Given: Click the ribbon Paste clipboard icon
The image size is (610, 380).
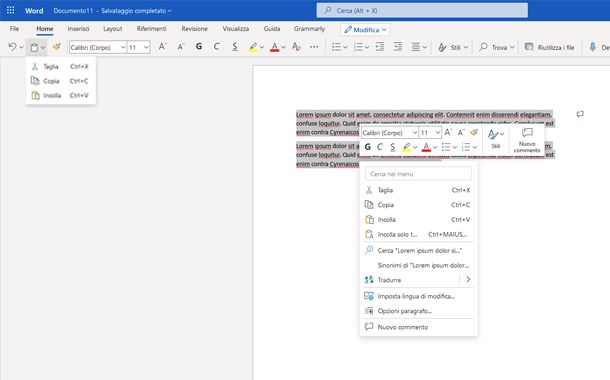Looking at the screenshot, I should (34, 47).
